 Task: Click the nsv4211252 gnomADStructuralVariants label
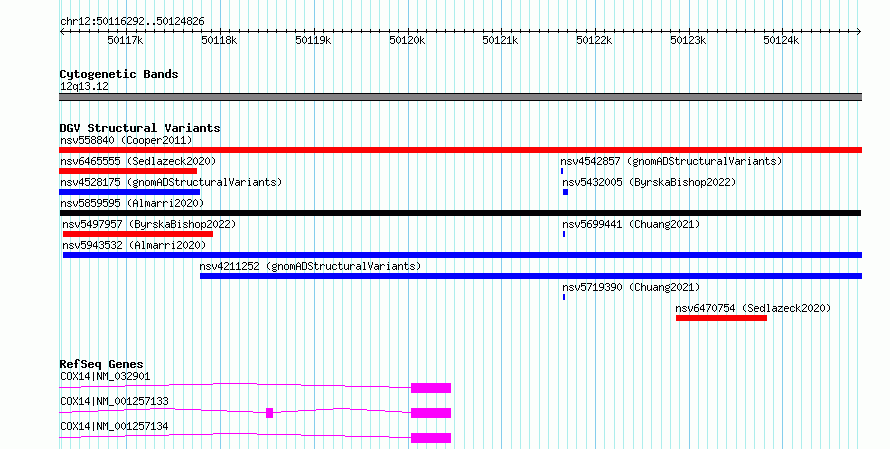pos(310,266)
